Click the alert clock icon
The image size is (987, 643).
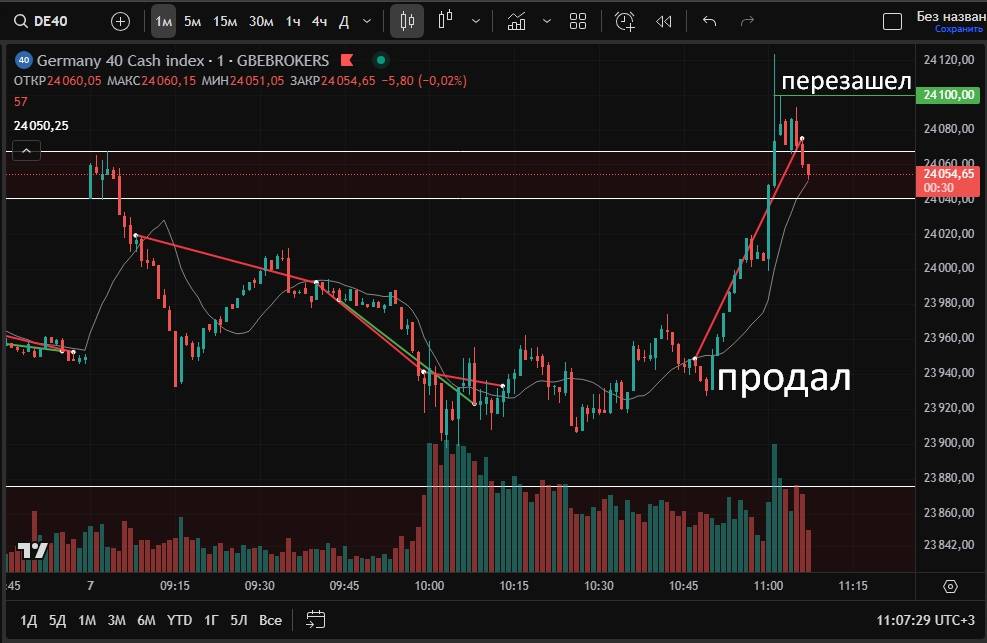click(x=625, y=21)
